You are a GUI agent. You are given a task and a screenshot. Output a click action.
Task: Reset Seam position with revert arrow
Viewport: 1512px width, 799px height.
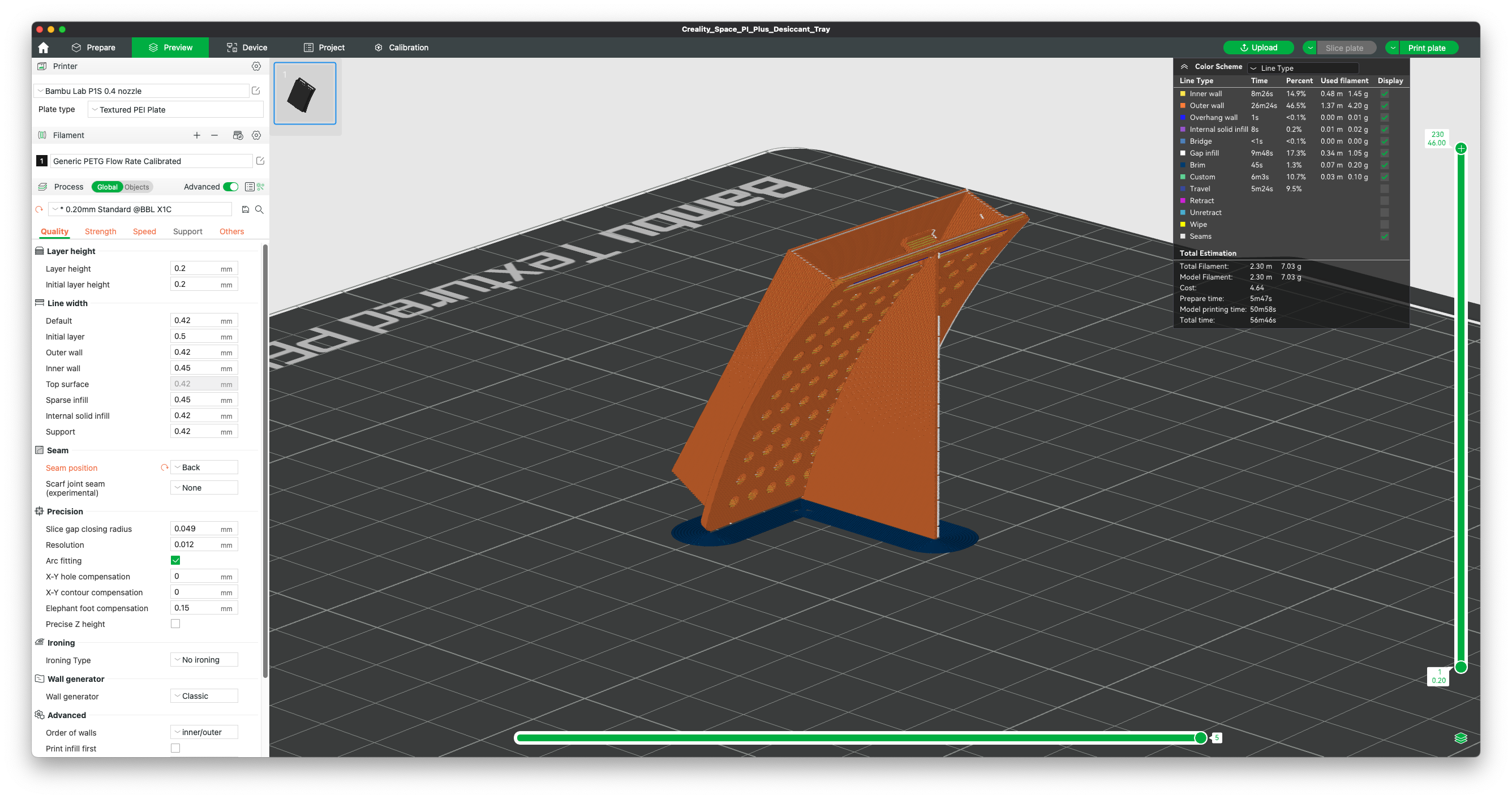164,468
